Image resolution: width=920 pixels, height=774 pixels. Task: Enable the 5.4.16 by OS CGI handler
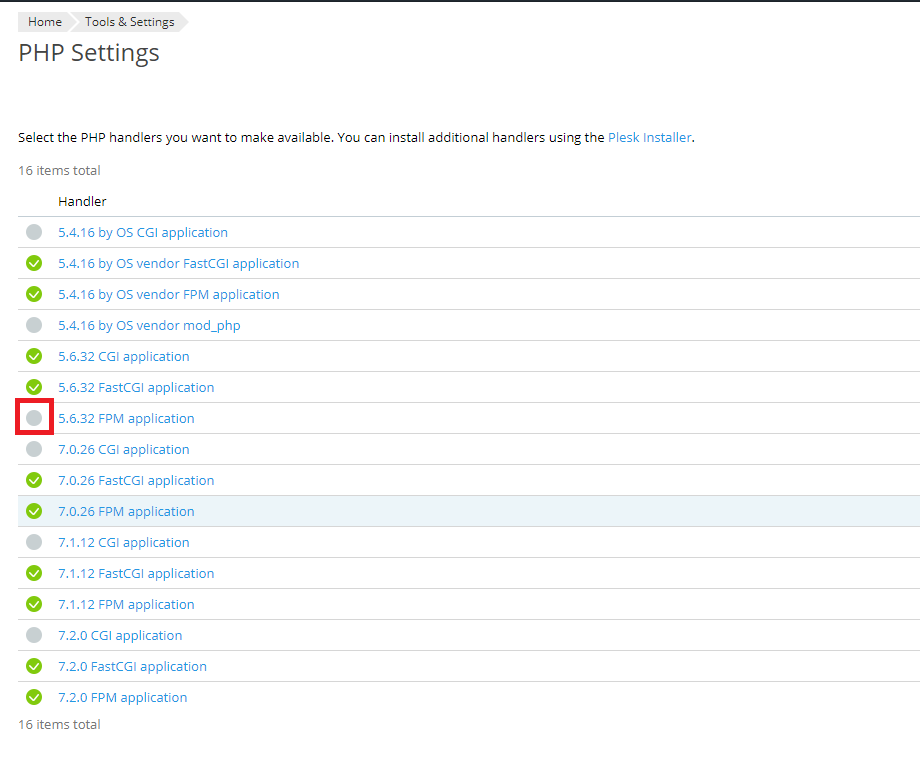[34, 232]
